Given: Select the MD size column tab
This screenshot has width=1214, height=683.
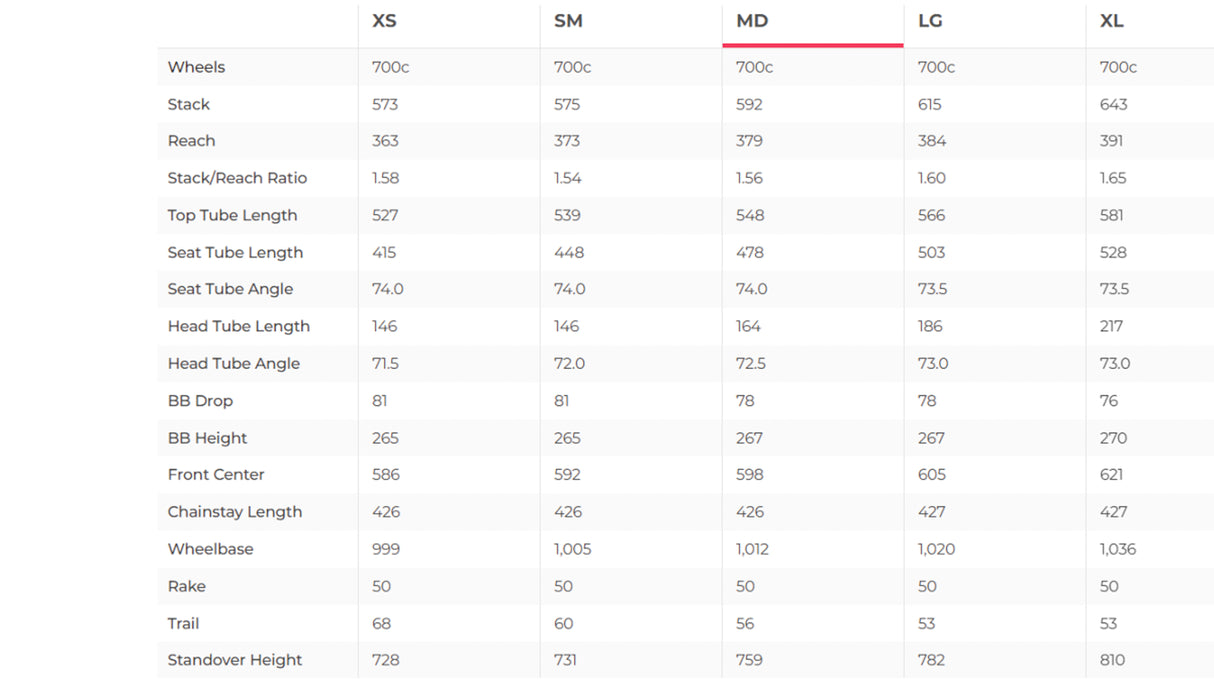Looking at the screenshot, I should click(x=752, y=21).
